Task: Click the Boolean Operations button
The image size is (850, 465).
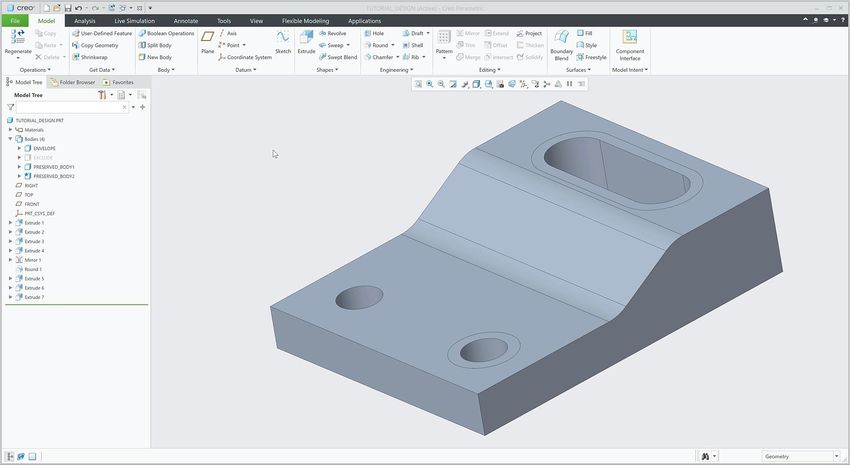Action: 166,33
